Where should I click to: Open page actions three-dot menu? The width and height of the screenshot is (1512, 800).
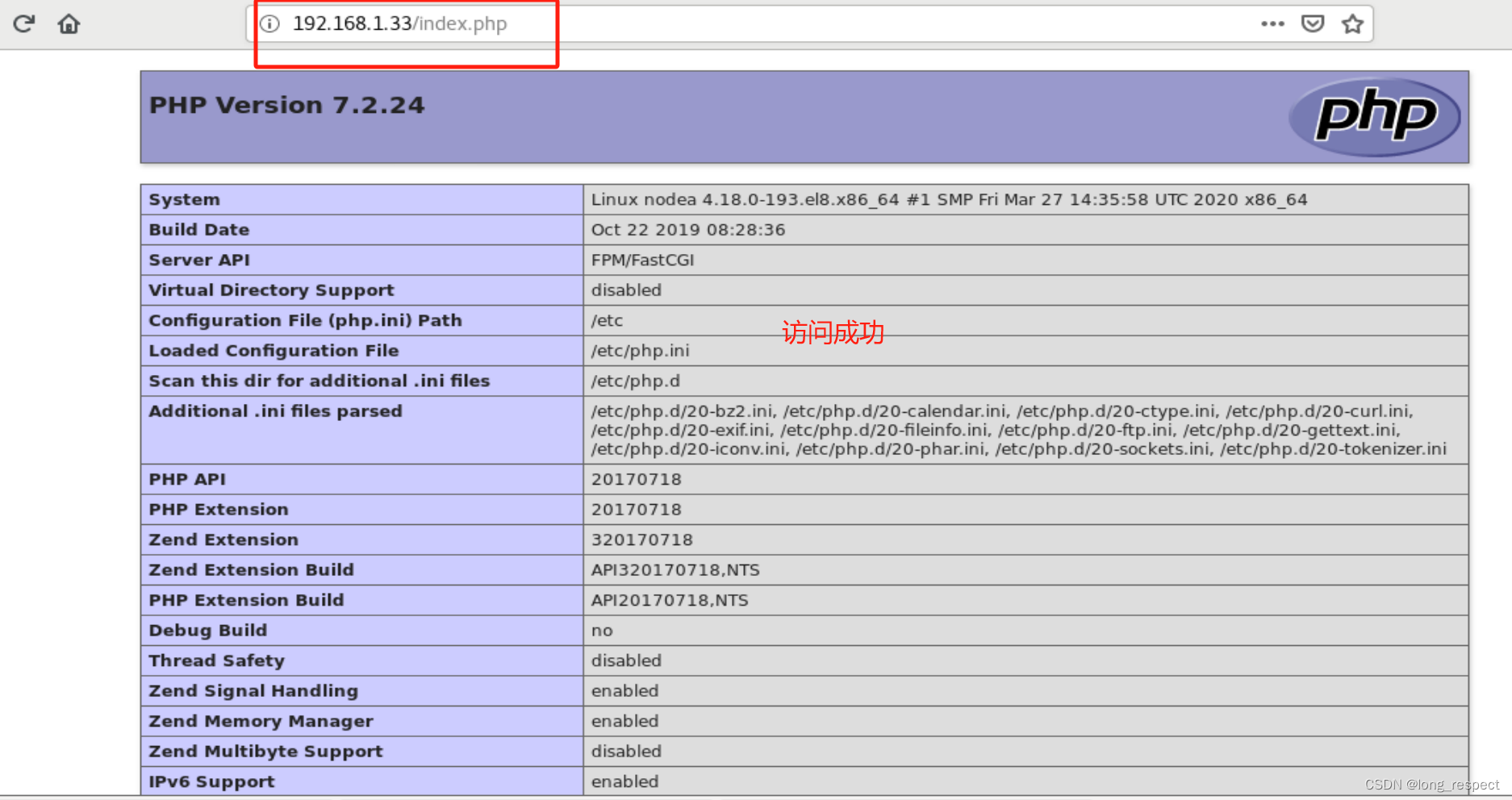[1272, 23]
